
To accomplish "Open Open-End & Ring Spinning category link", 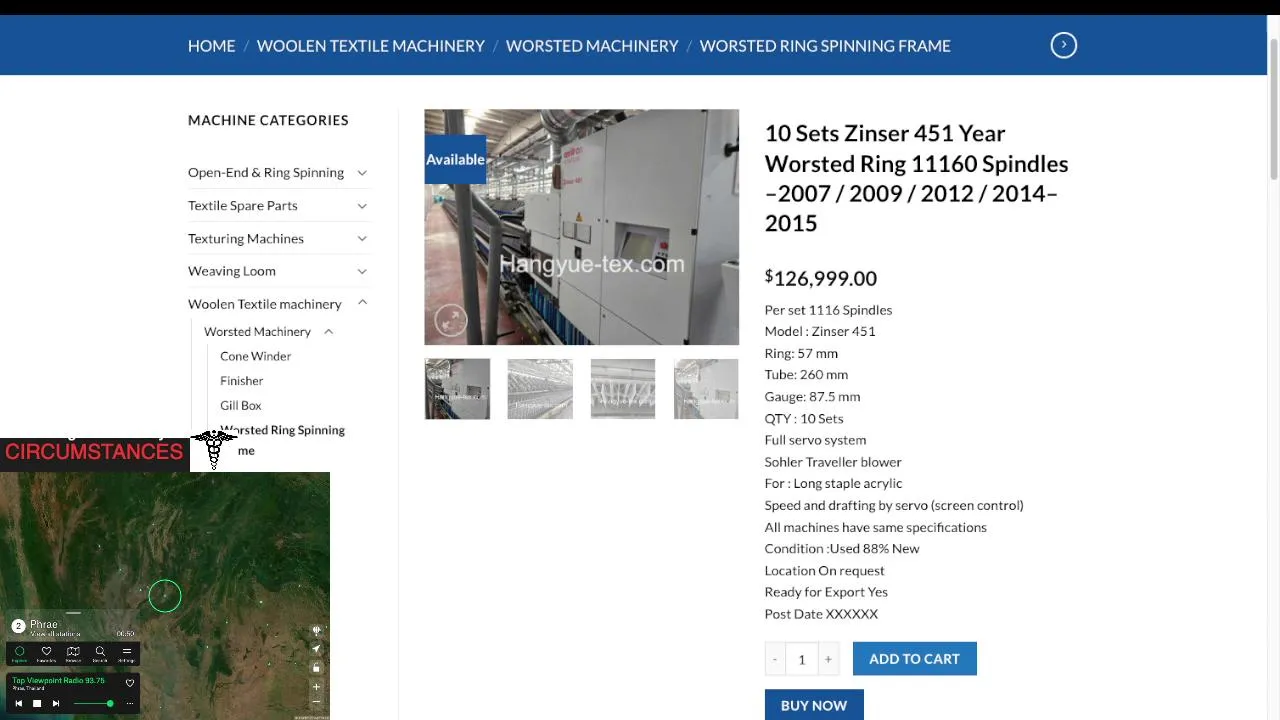I will click(266, 172).
